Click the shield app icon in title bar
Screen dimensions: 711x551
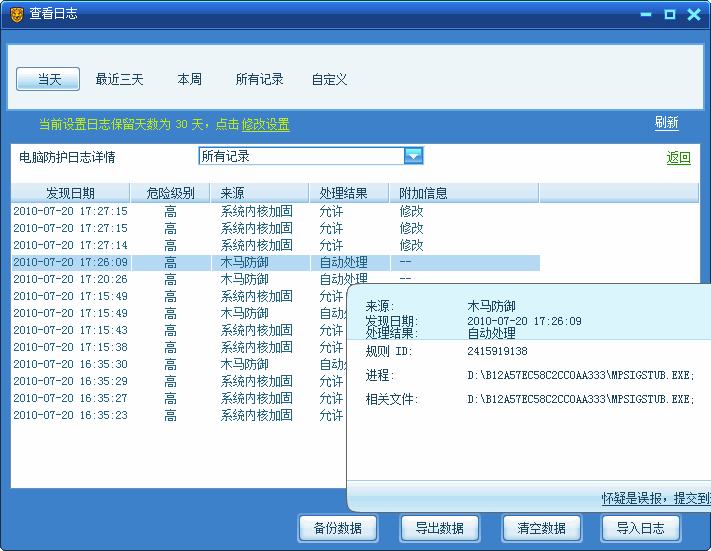point(16,14)
